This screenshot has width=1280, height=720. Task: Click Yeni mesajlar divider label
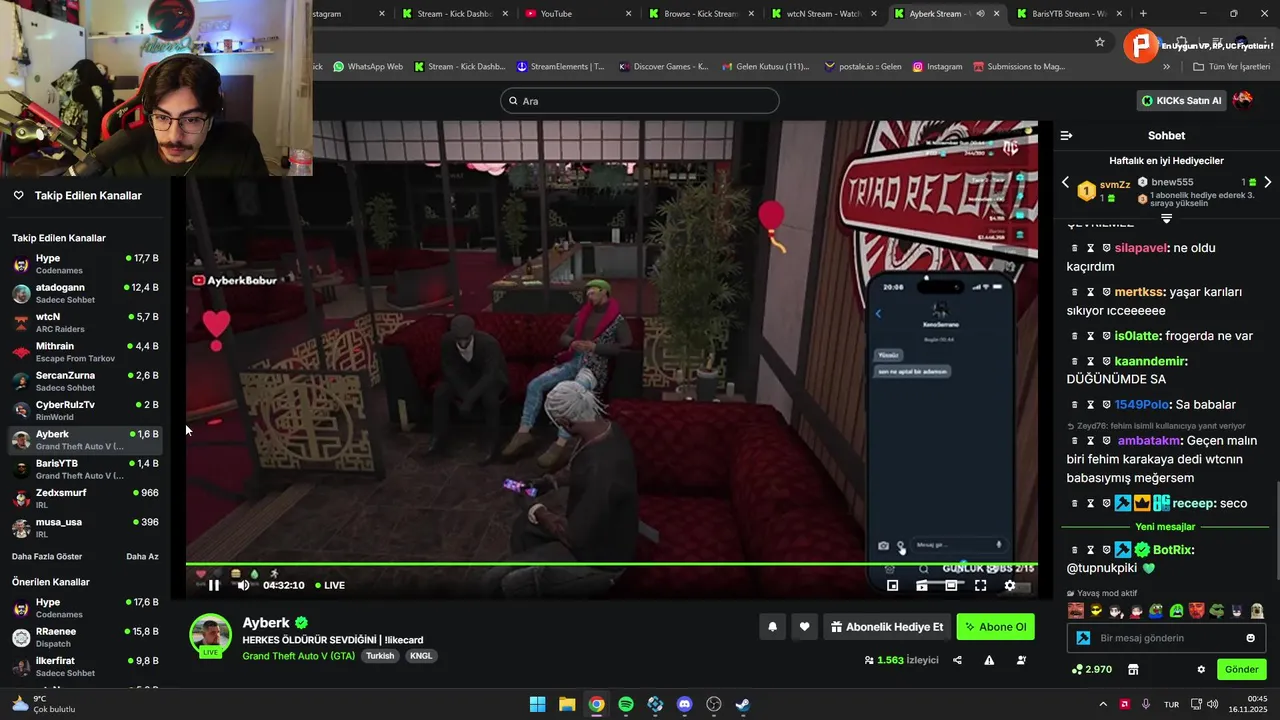(1165, 527)
